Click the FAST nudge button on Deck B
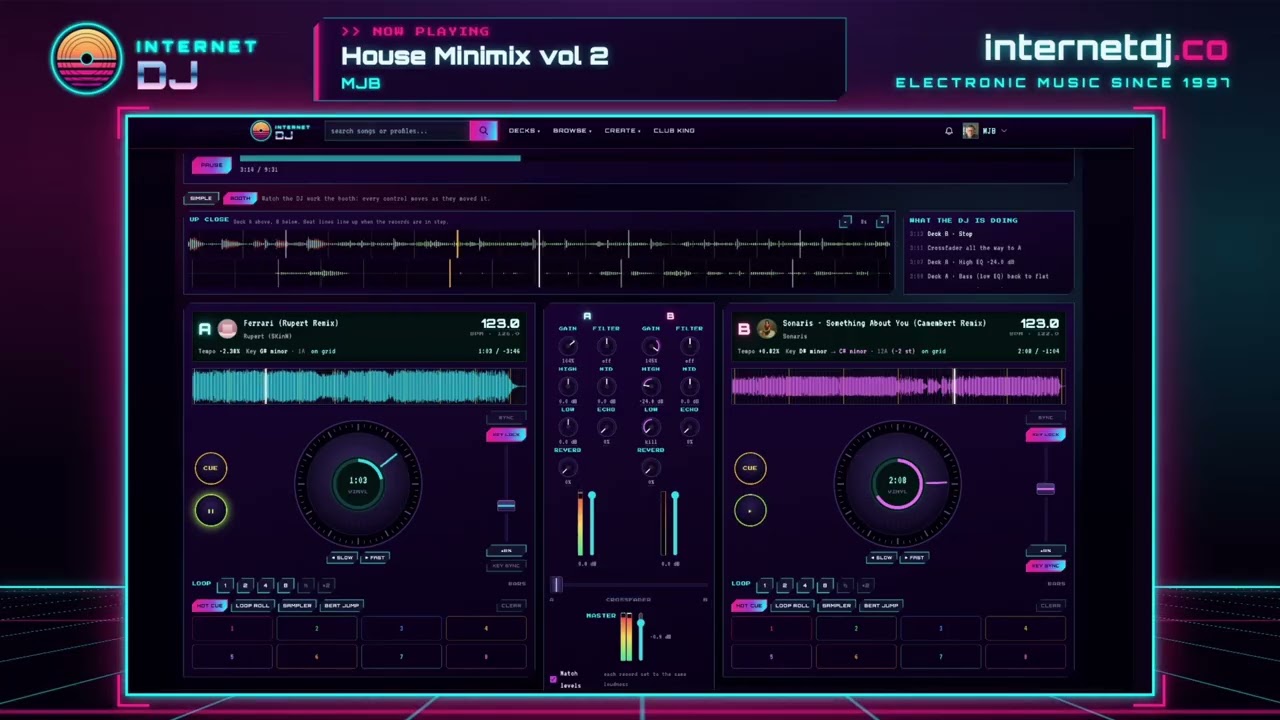Viewport: 1280px width, 720px height. pyautogui.click(x=913, y=557)
